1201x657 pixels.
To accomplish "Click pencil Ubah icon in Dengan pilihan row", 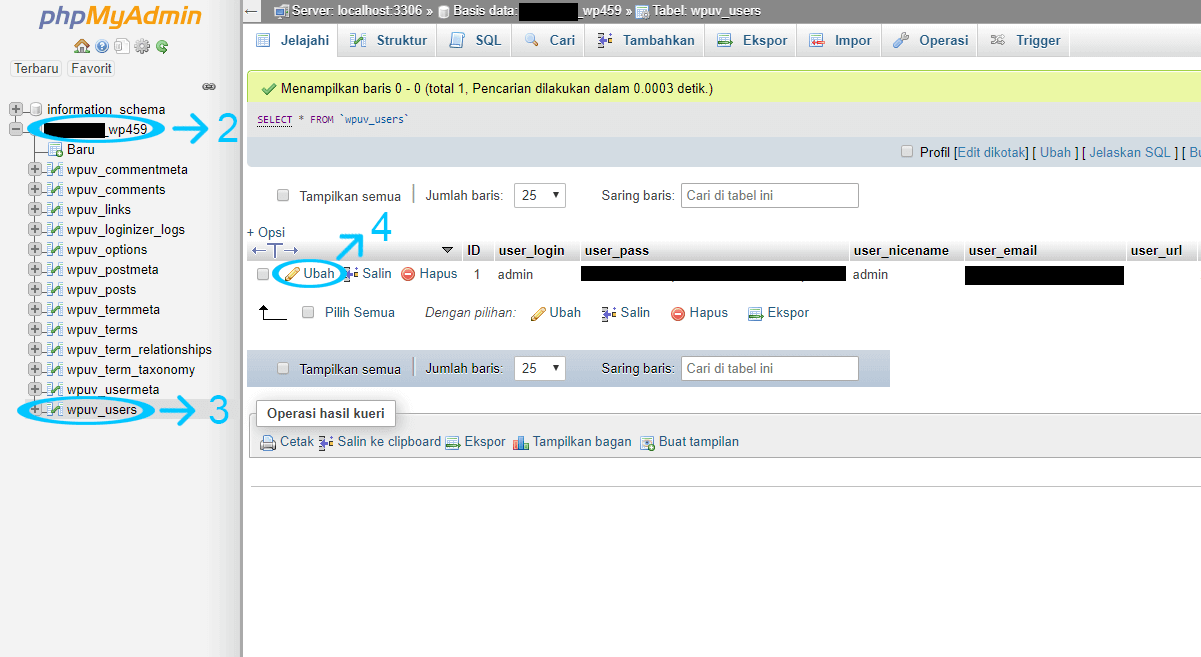I will [x=538, y=313].
